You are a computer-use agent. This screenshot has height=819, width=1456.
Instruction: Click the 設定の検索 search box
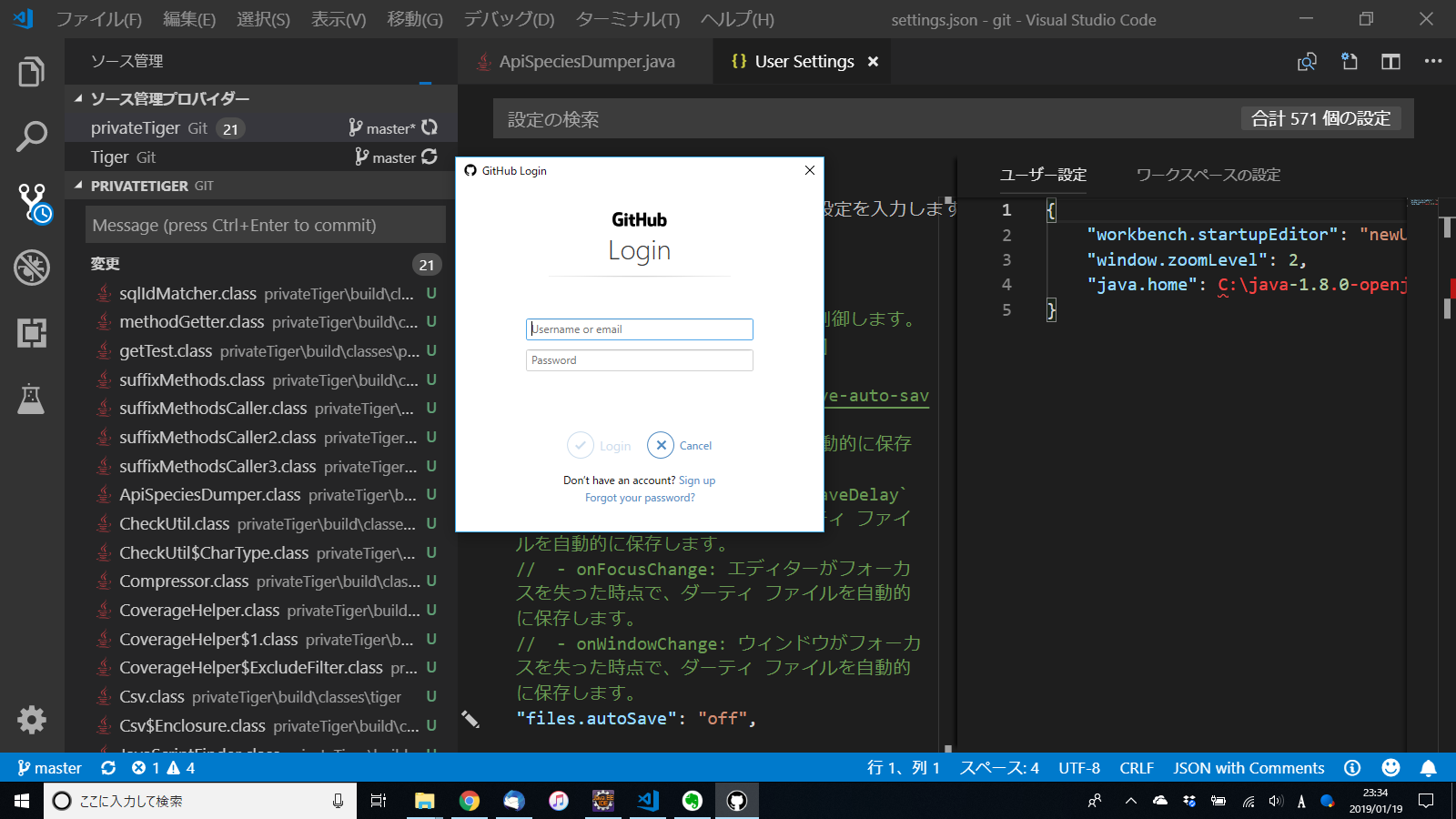(x=864, y=119)
